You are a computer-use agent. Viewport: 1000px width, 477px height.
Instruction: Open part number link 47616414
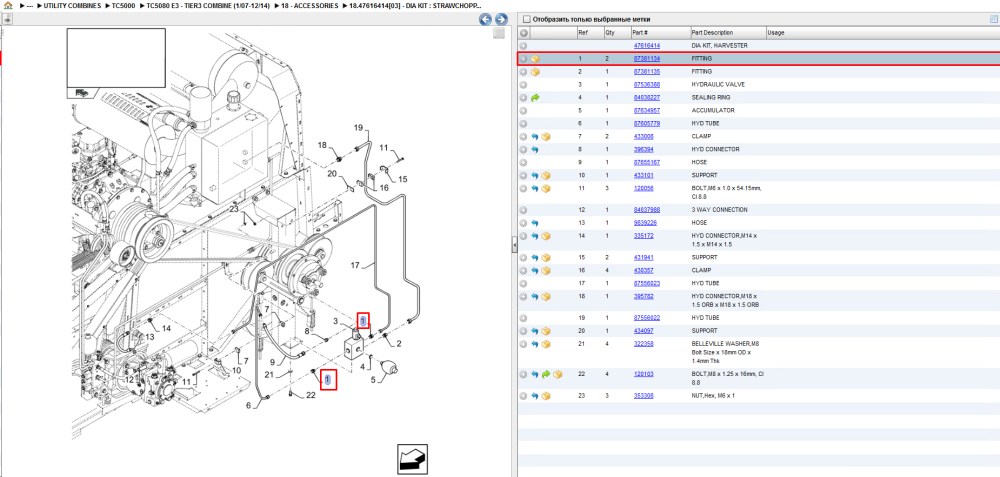pos(646,46)
